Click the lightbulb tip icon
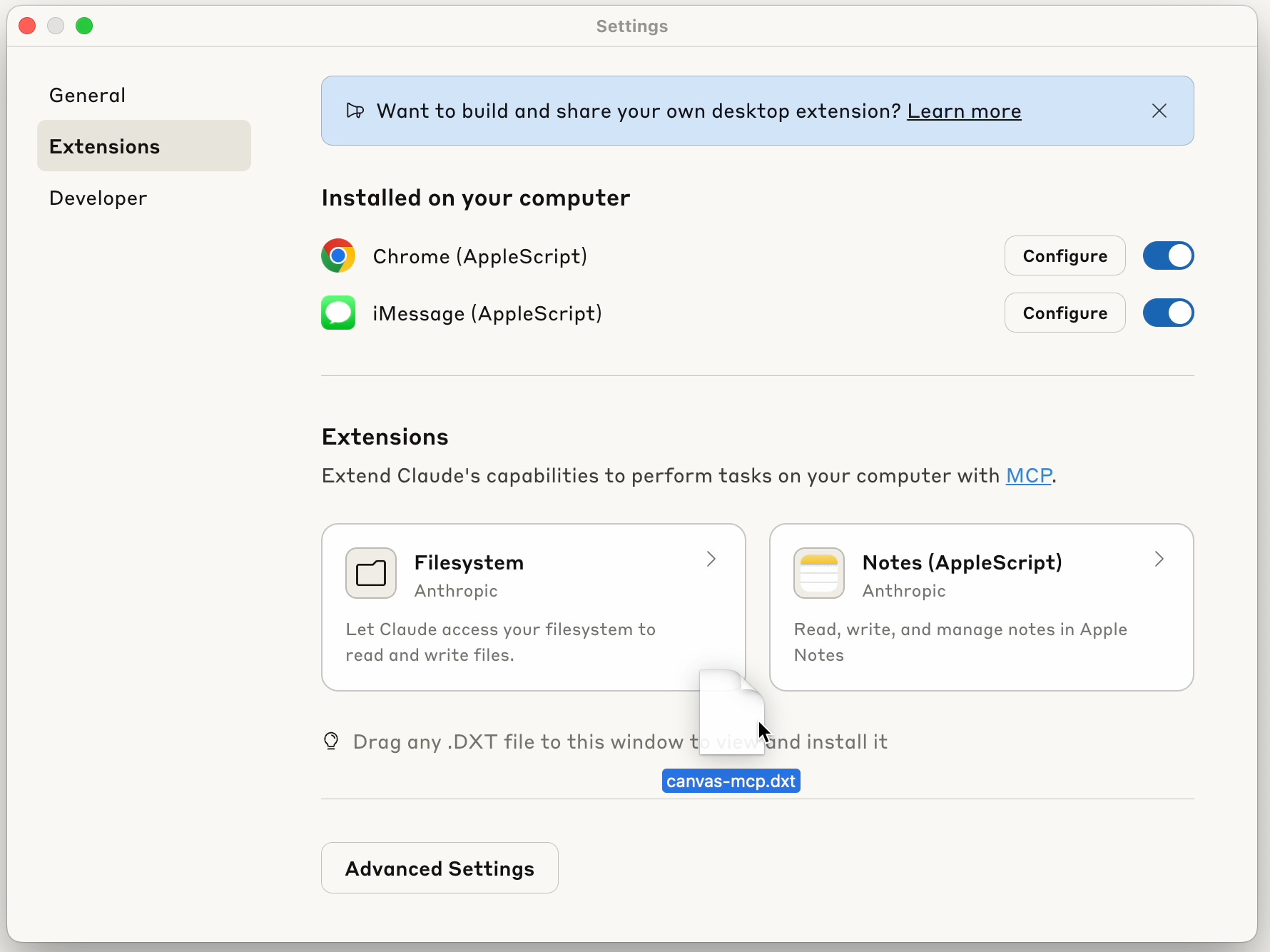The height and width of the screenshot is (952, 1270). point(331,741)
